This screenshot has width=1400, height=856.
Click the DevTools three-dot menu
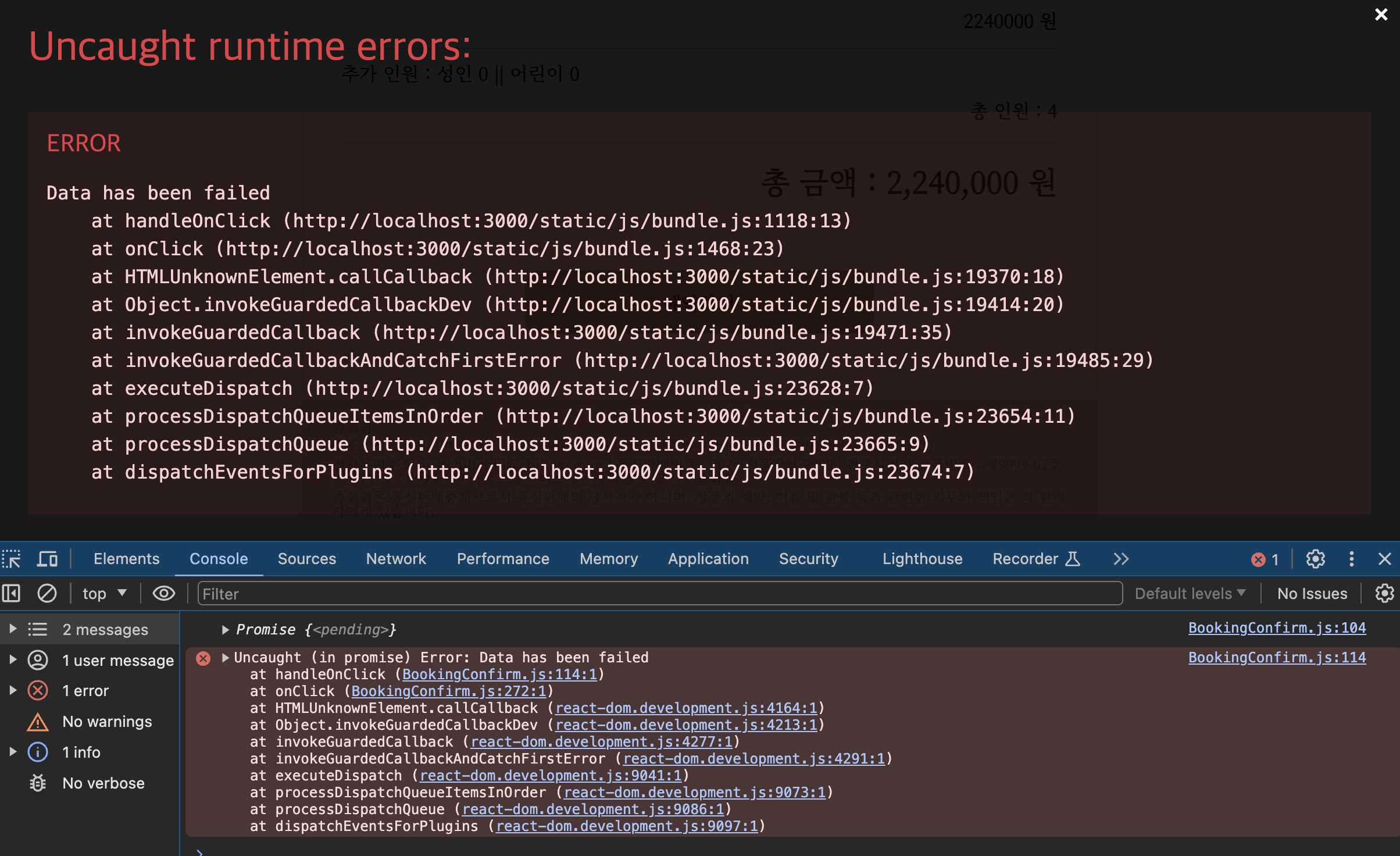(1352, 559)
